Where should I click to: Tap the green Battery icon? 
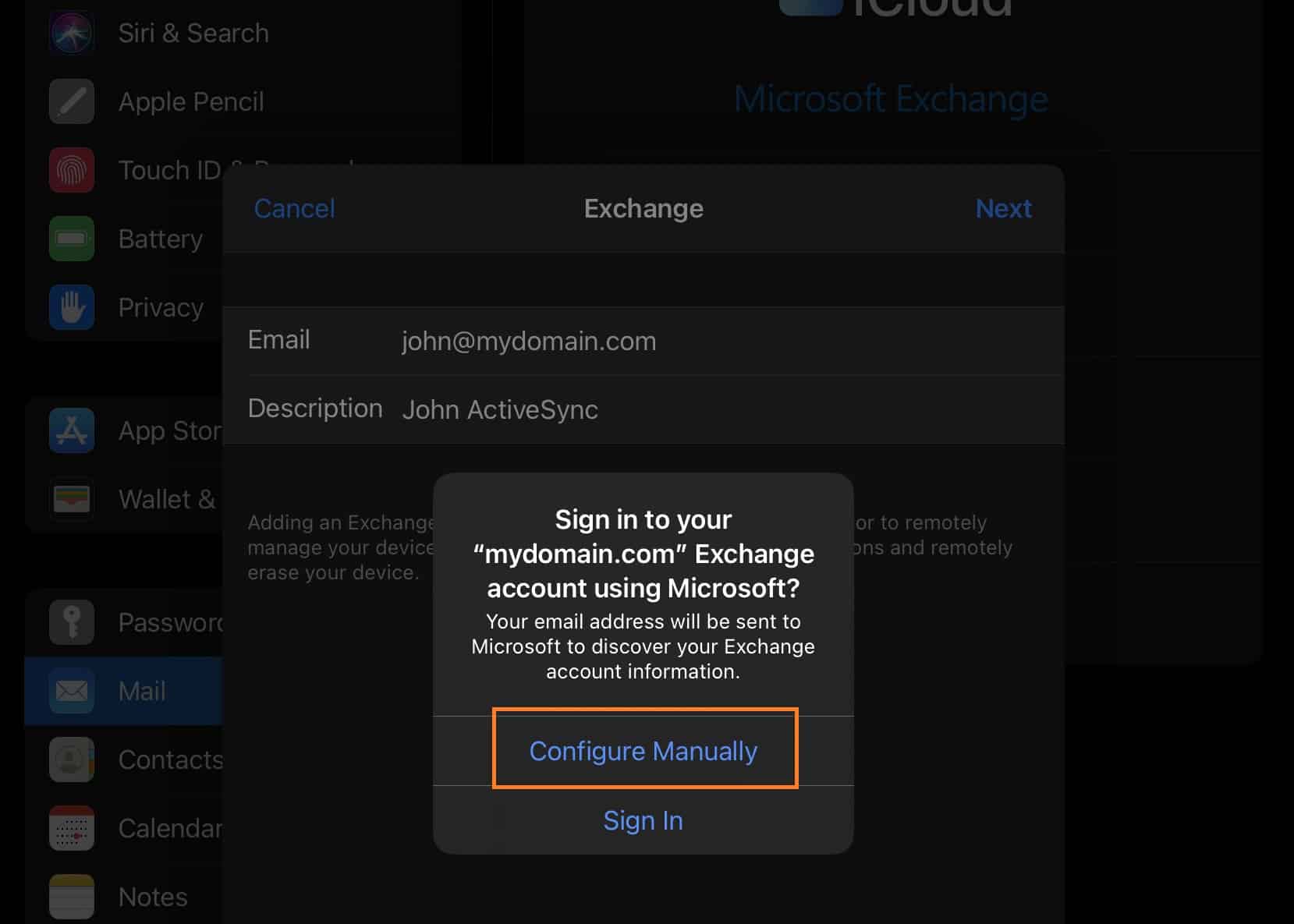[72, 239]
